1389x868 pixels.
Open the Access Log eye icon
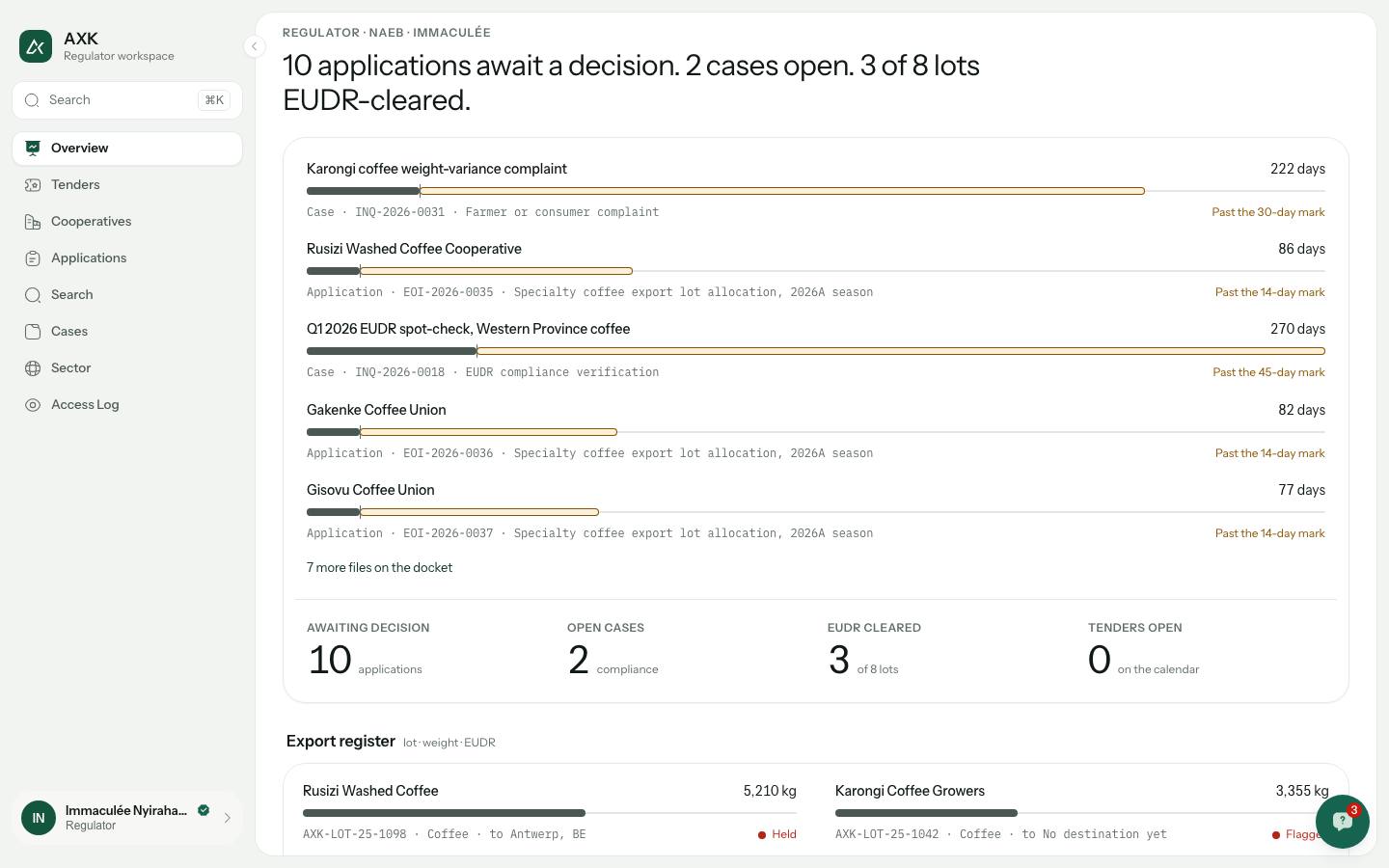coord(33,405)
